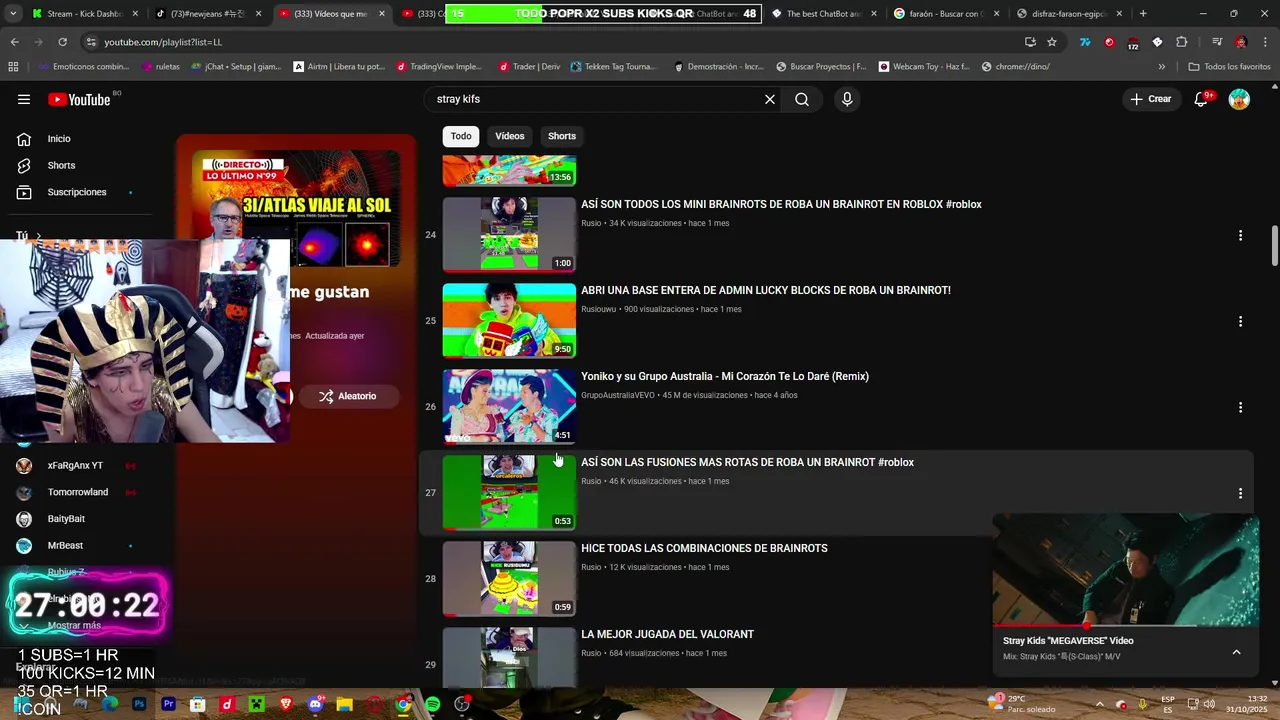Switch to the disfraz-faraon-egipcio tab

click(x=1068, y=14)
